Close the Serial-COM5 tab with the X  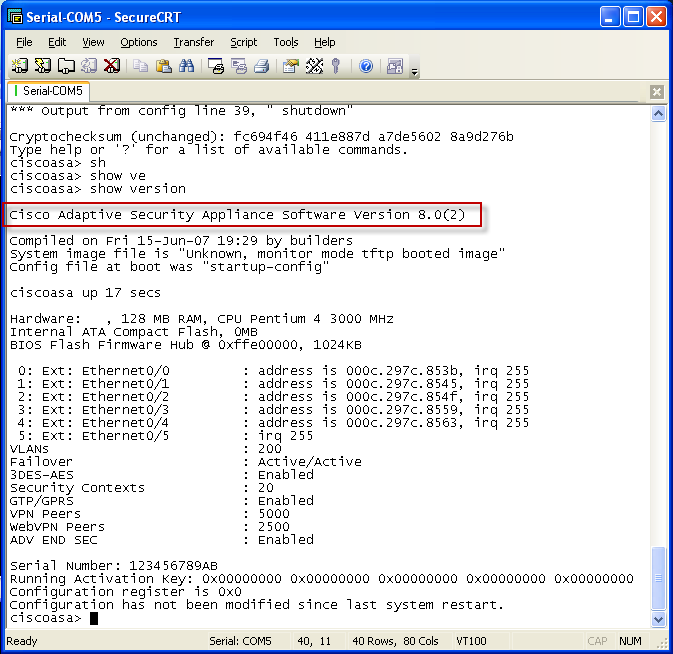[657, 91]
